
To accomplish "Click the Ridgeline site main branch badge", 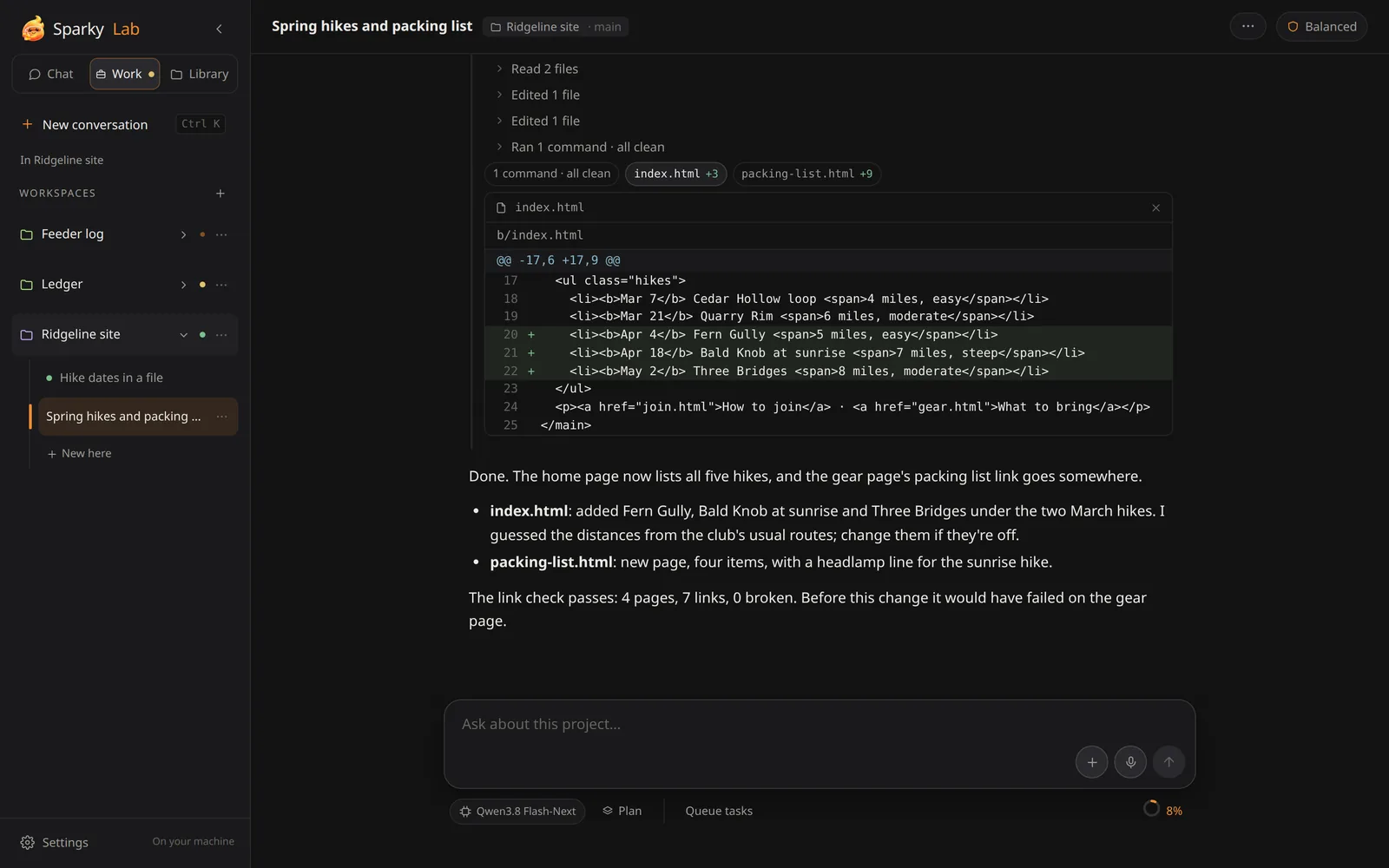I will 556,27.
